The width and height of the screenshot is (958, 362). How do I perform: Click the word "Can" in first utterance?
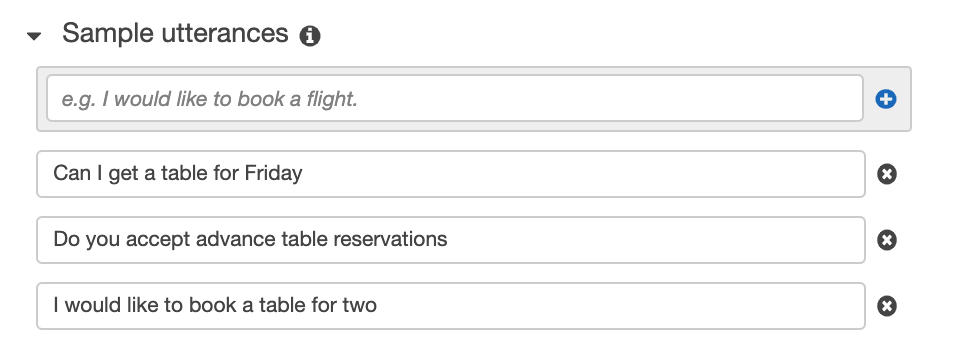[x=72, y=173]
